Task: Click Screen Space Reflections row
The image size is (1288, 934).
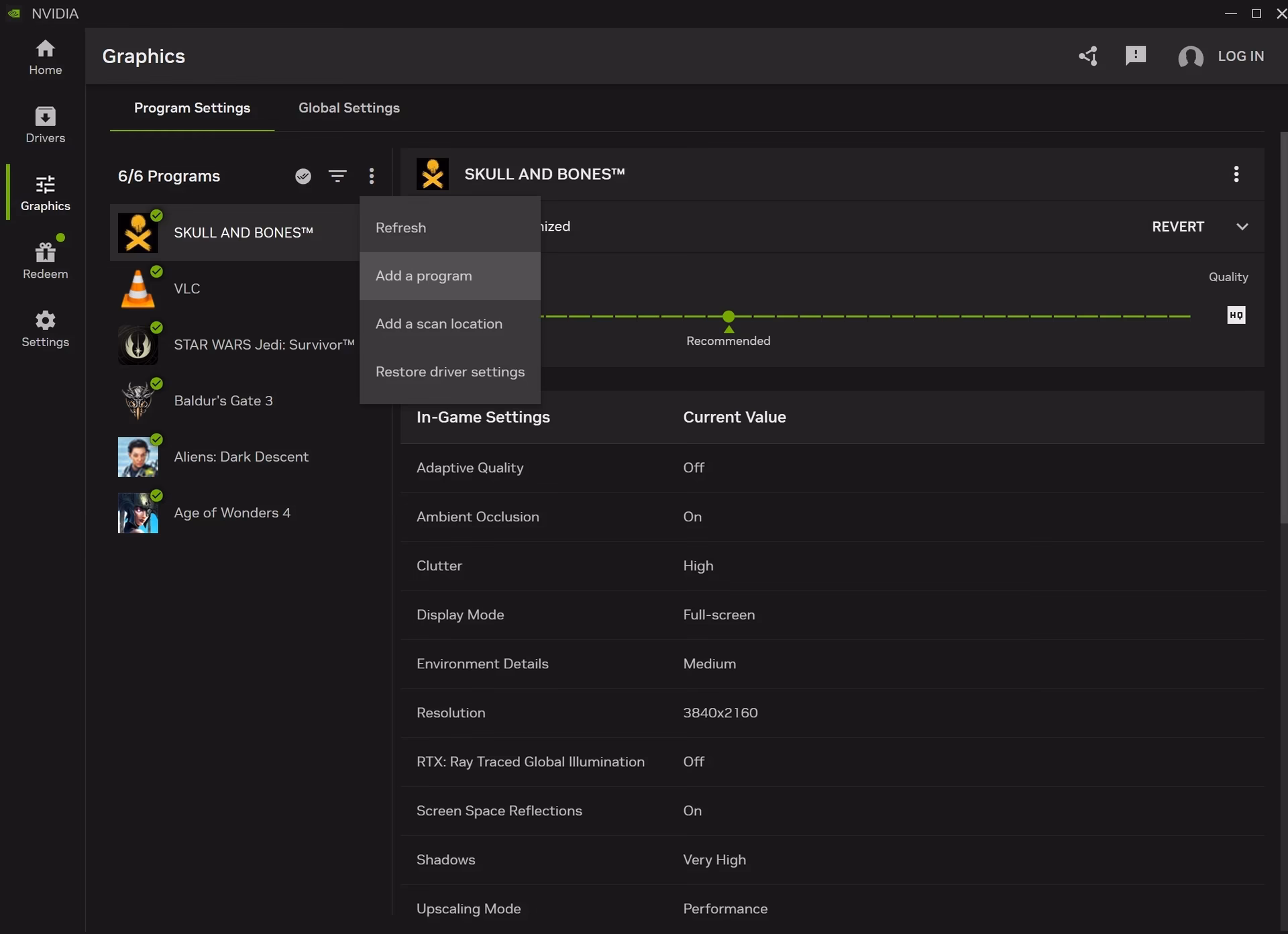Action: tap(832, 811)
